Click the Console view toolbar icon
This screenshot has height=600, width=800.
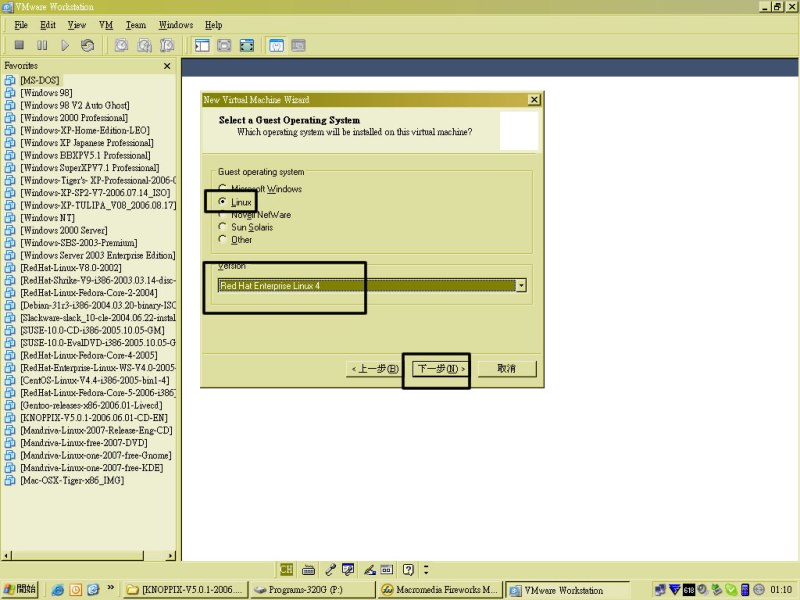pyautogui.click(x=298, y=45)
